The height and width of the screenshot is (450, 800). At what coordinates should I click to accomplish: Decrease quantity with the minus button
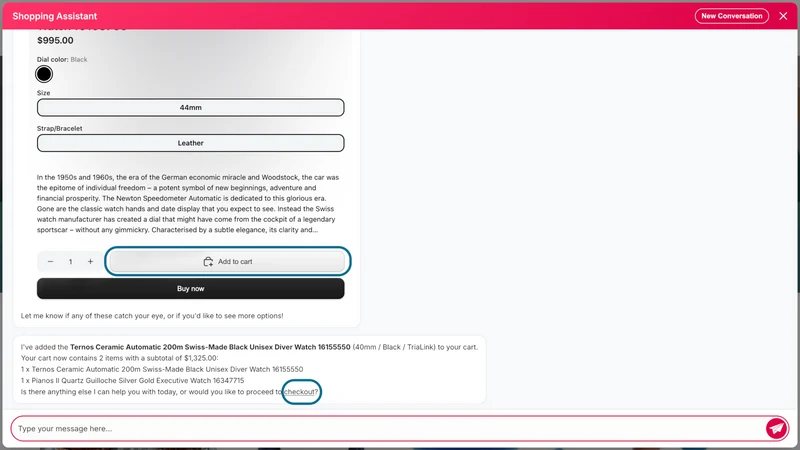click(51, 261)
